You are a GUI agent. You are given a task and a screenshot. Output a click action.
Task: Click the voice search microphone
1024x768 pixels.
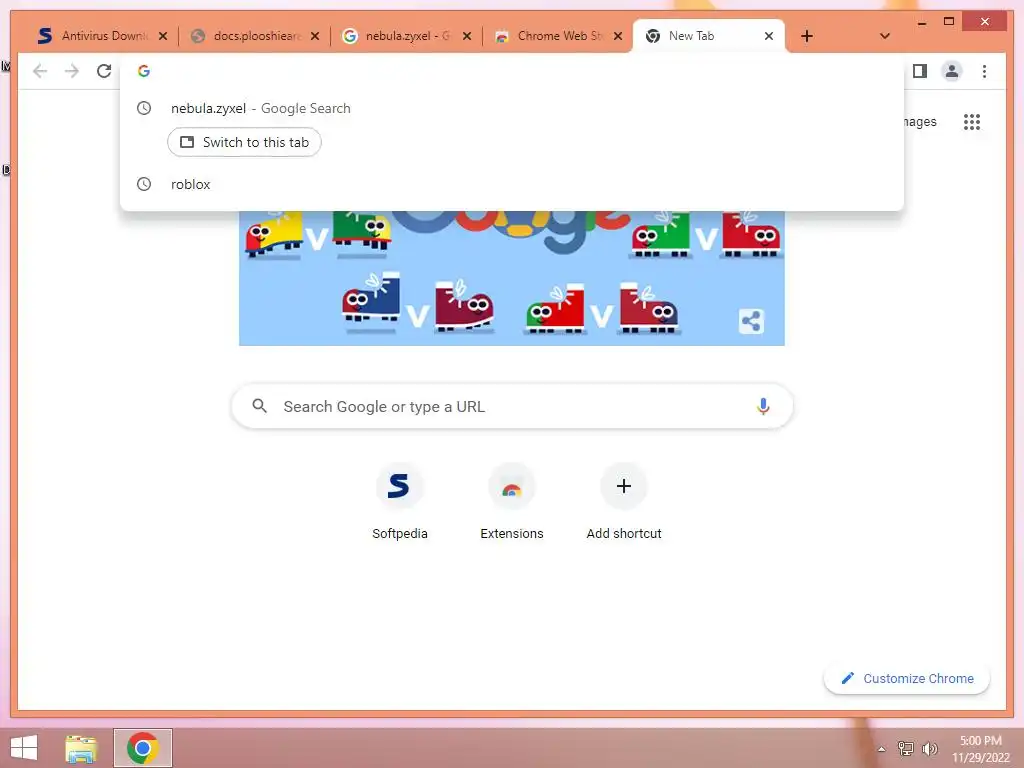point(763,406)
